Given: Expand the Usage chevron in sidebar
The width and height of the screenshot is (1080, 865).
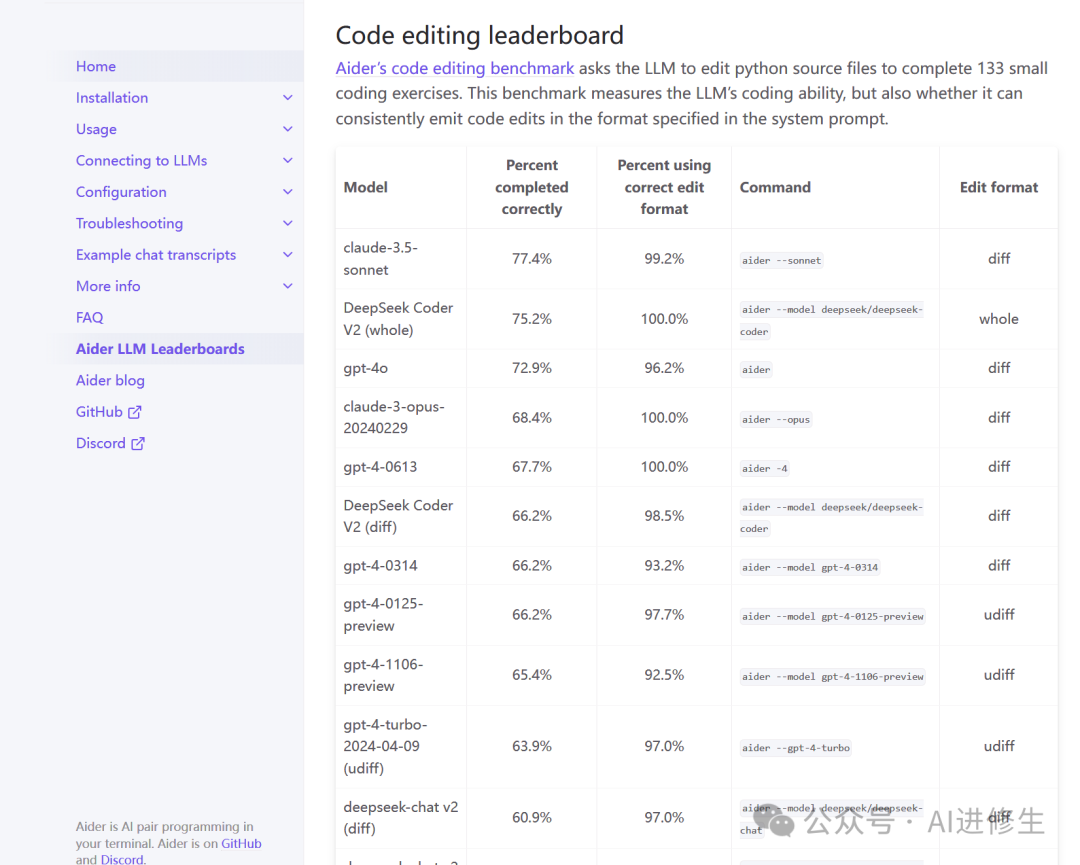Looking at the screenshot, I should (288, 129).
